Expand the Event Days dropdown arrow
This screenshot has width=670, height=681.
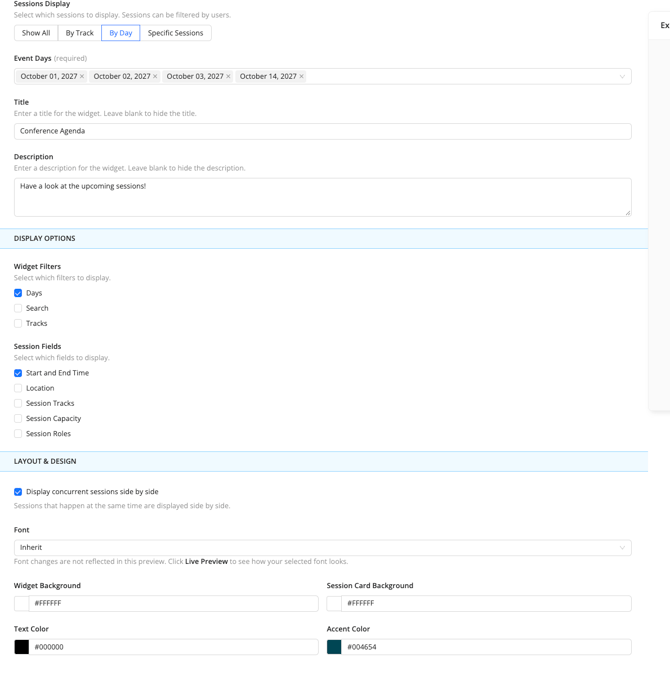(x=622, y=76)
